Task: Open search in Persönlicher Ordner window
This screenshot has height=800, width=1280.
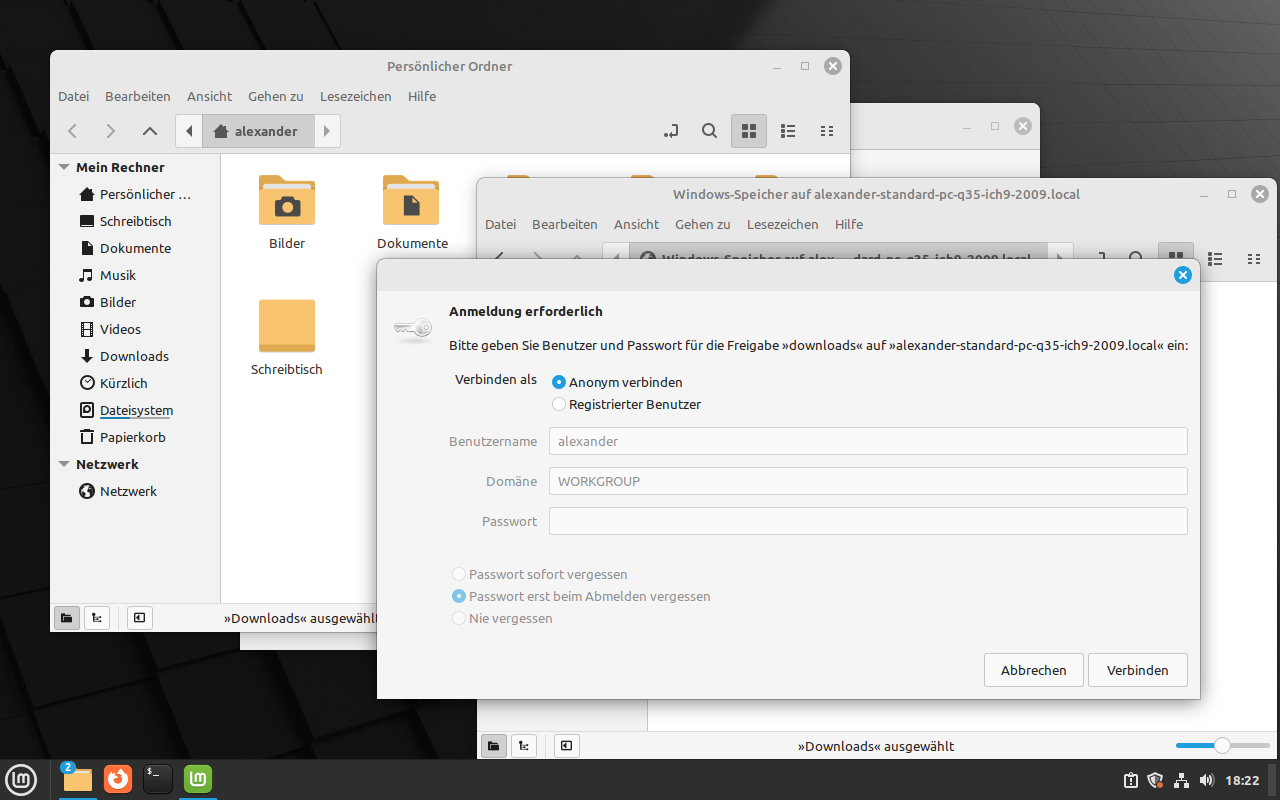Action: tap(709, 131)
